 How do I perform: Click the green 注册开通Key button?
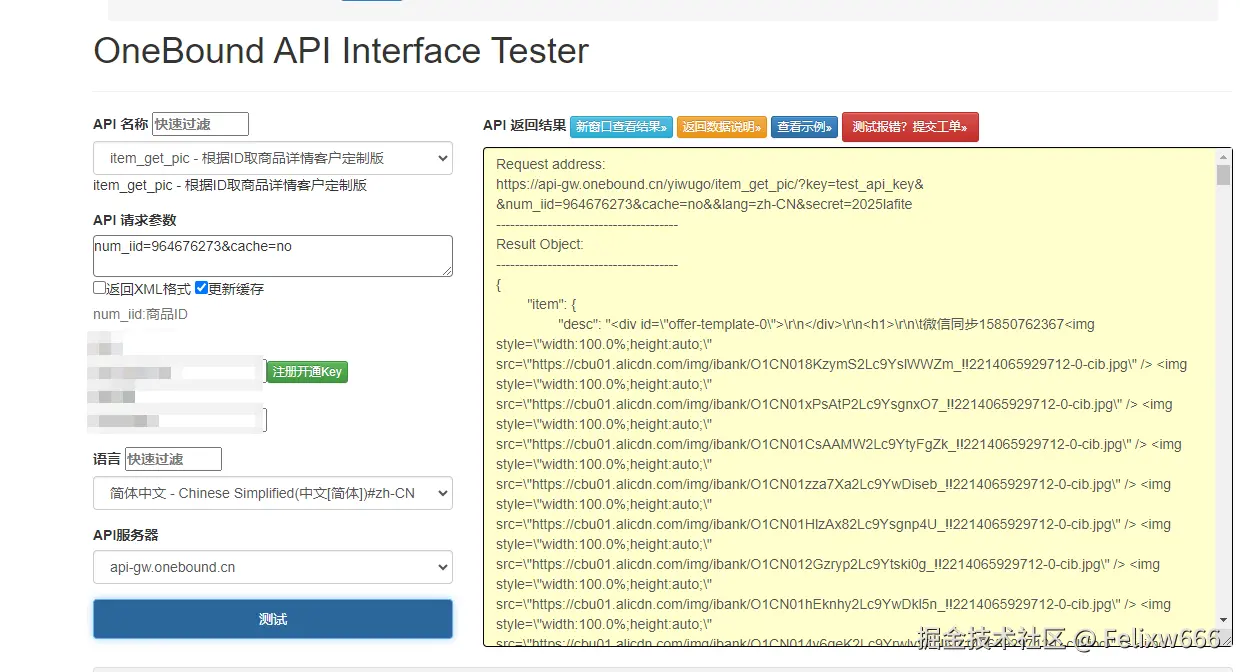click(307, 371)
